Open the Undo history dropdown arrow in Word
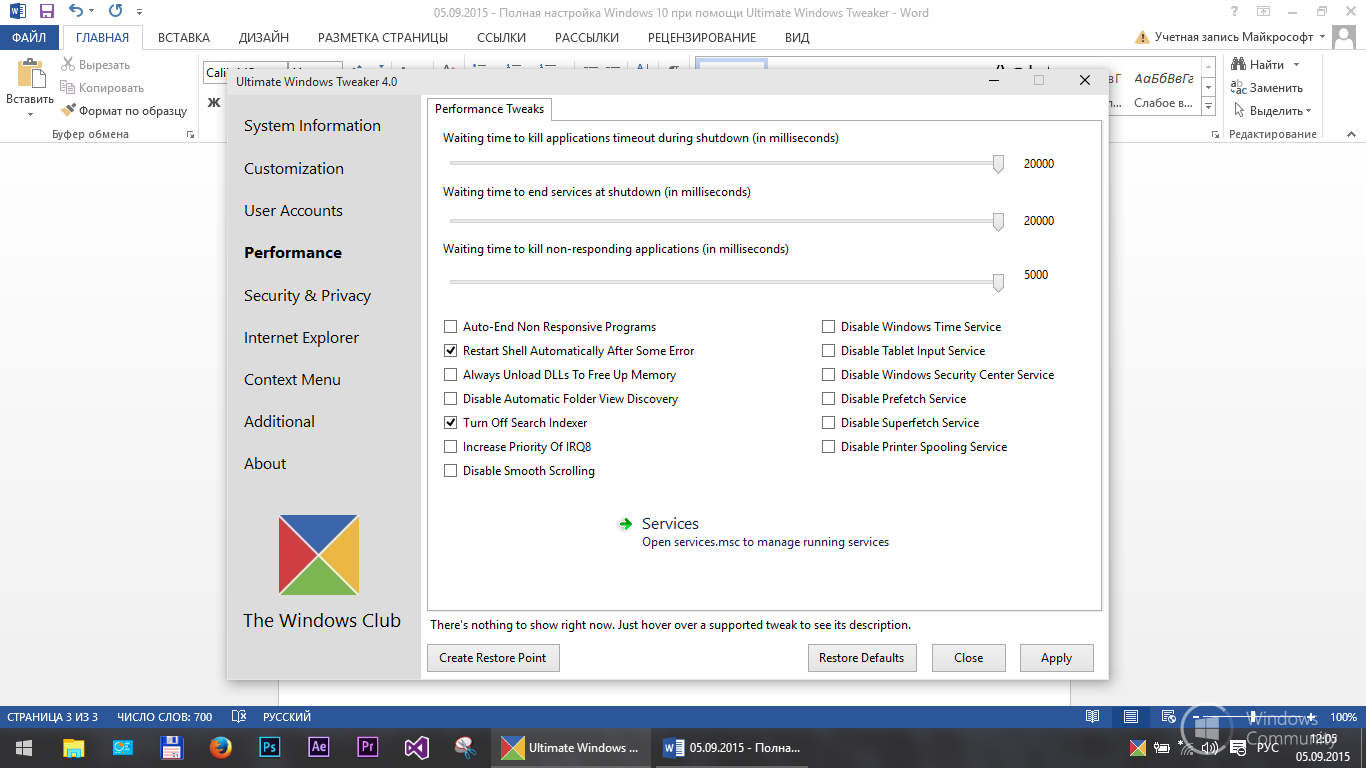 pyautogui.click(x=93, y=12)
